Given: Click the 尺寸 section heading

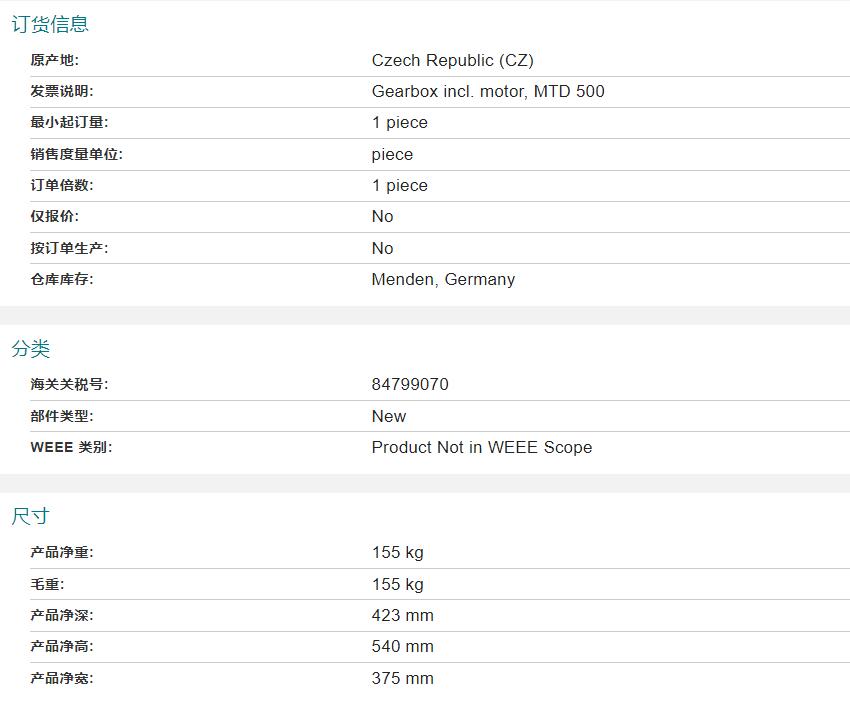Looking at the screenshot, I should tap(31, 517).
